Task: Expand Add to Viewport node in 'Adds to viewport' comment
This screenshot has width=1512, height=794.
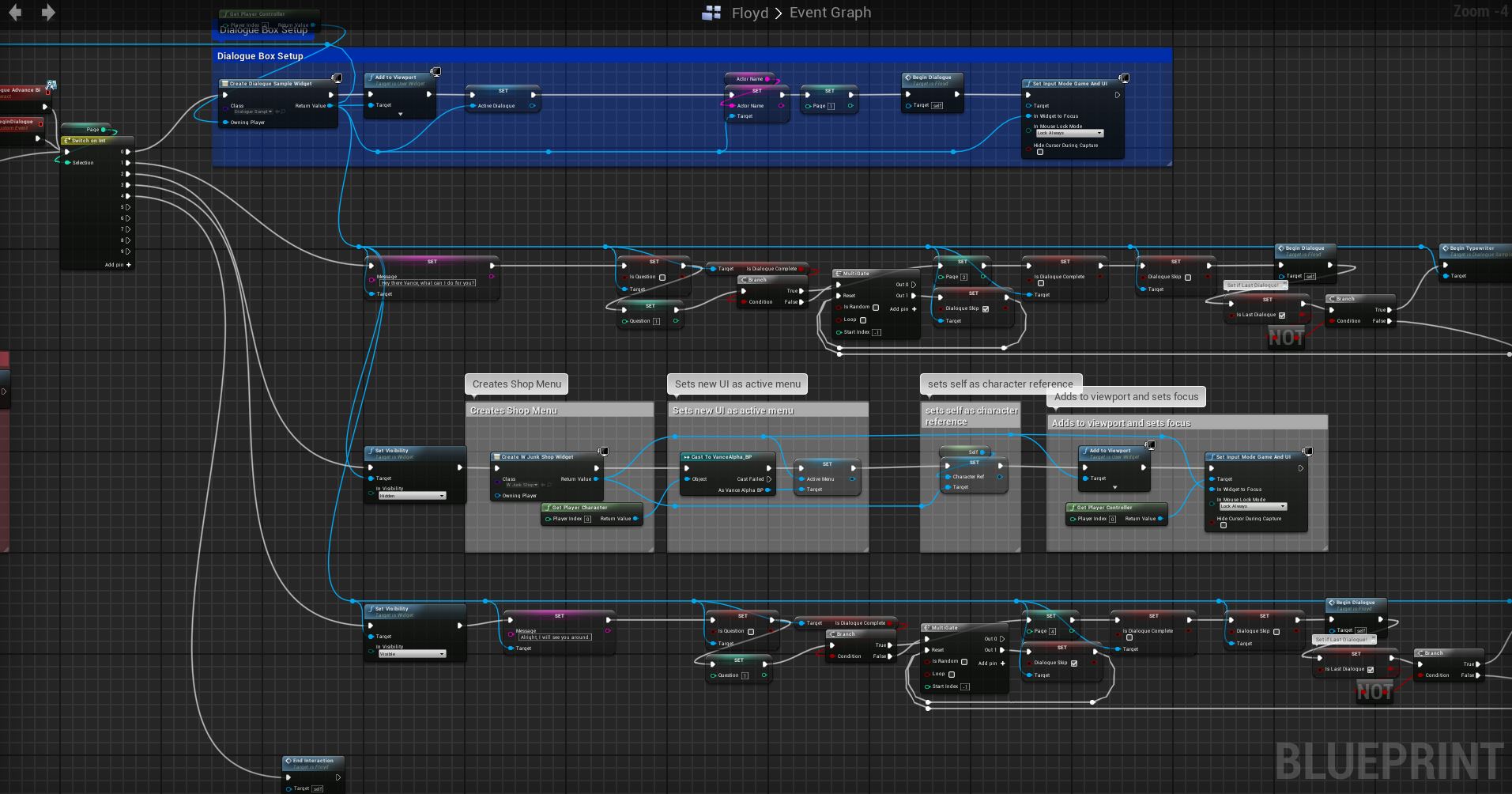Action: (1114, 487)
